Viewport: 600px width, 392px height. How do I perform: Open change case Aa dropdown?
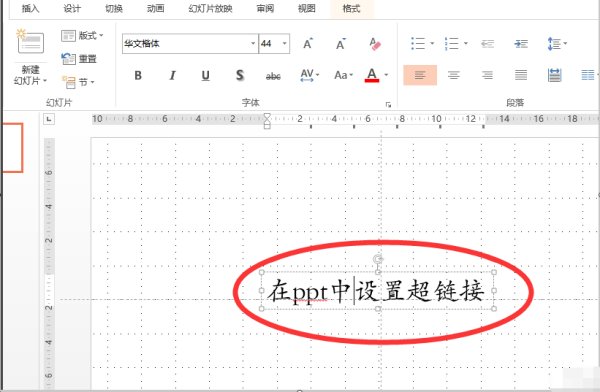(343, 75)
